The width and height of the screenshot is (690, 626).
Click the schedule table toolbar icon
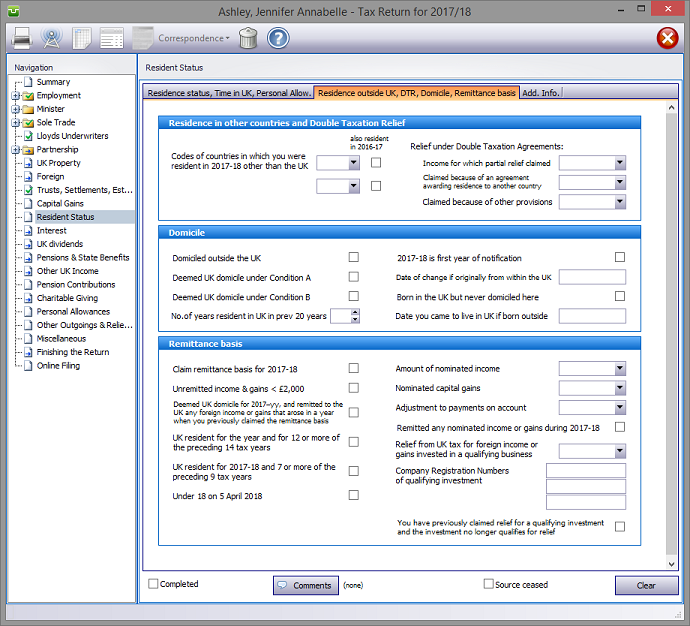point(112,38)
